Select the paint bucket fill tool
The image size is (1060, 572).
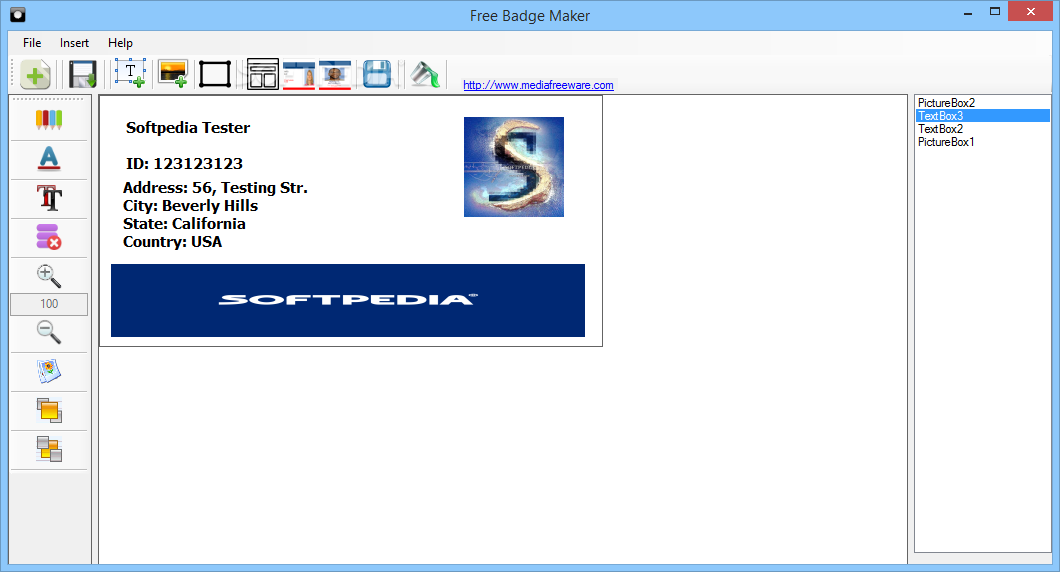pos(425,74)
